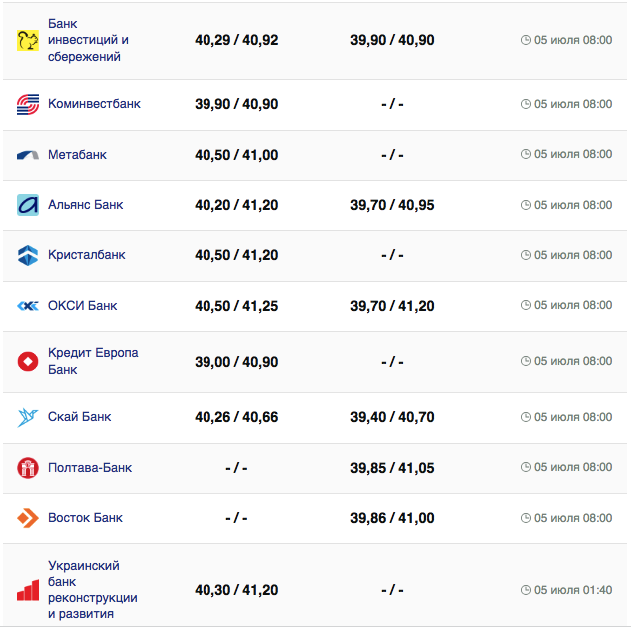This screenshot has width=631, height=628.
Task: Click the Кристалбанк logo icon
Action: [x=28, y=255]
